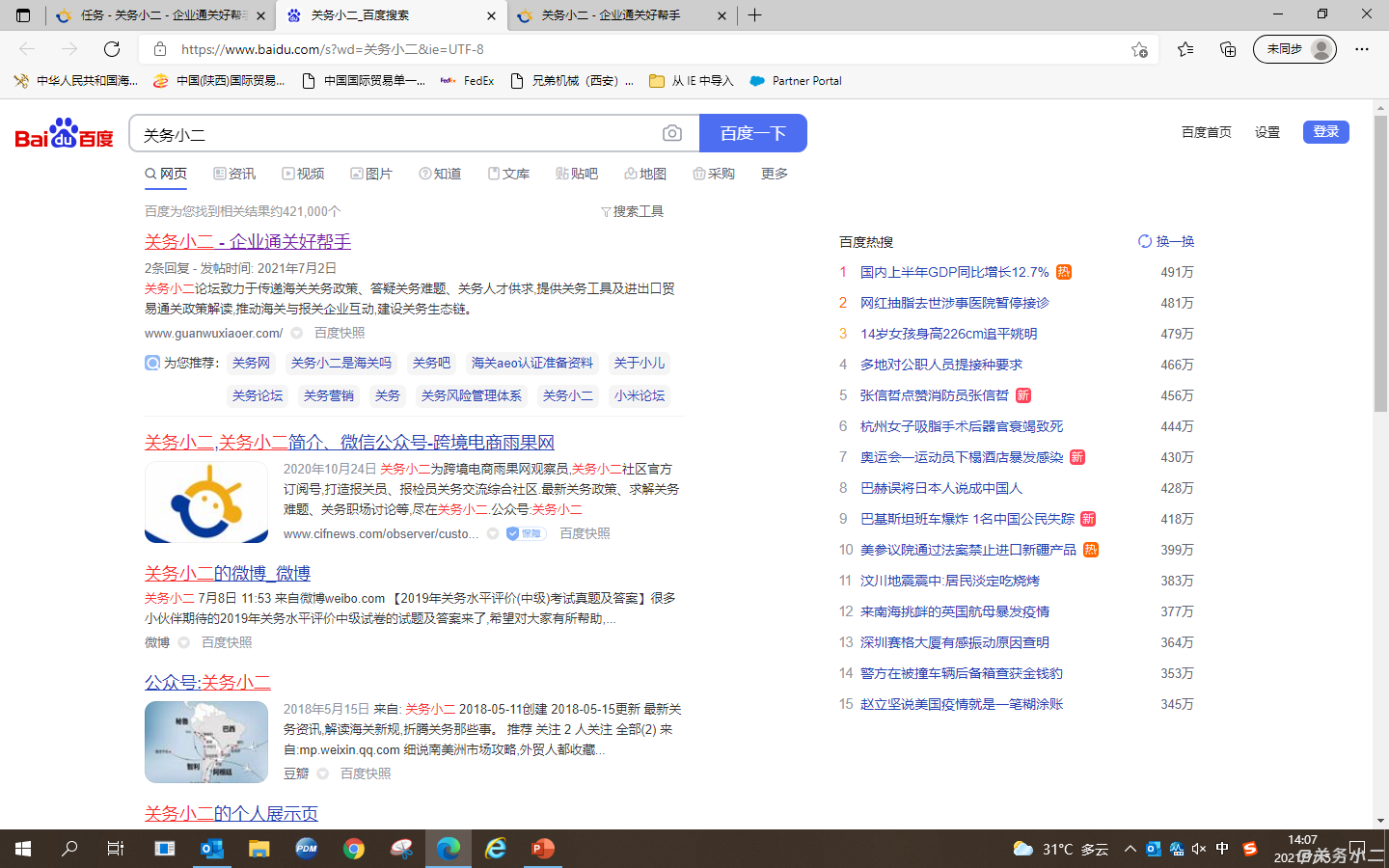
Task: Select the 视频 search tab
Action: pyautogui.click(x=303, y=174)
